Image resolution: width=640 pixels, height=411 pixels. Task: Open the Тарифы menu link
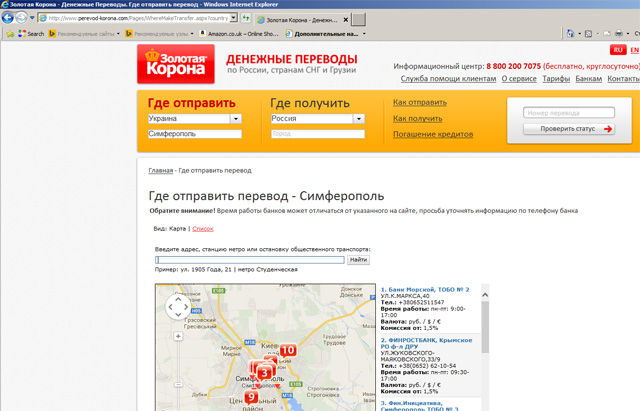(556, 78)
